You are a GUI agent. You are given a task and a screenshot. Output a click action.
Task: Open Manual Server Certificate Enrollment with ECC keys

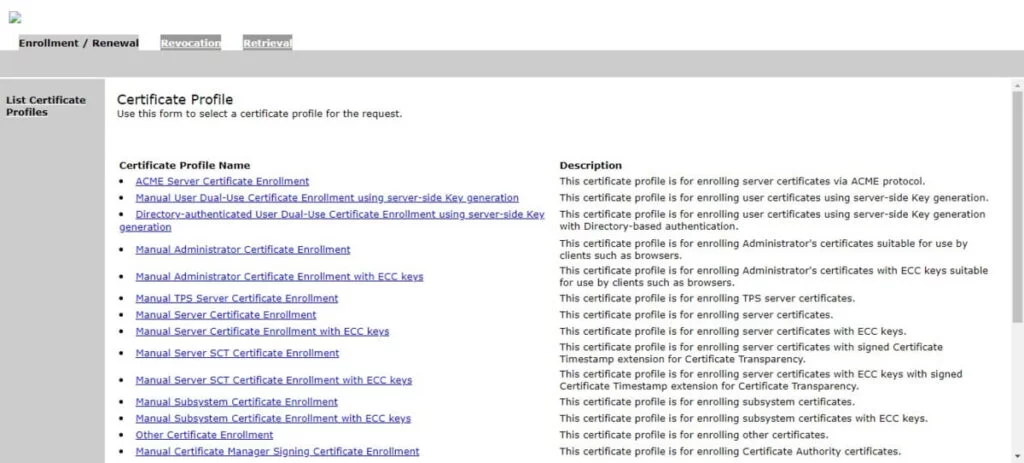[x=263, y=332]
